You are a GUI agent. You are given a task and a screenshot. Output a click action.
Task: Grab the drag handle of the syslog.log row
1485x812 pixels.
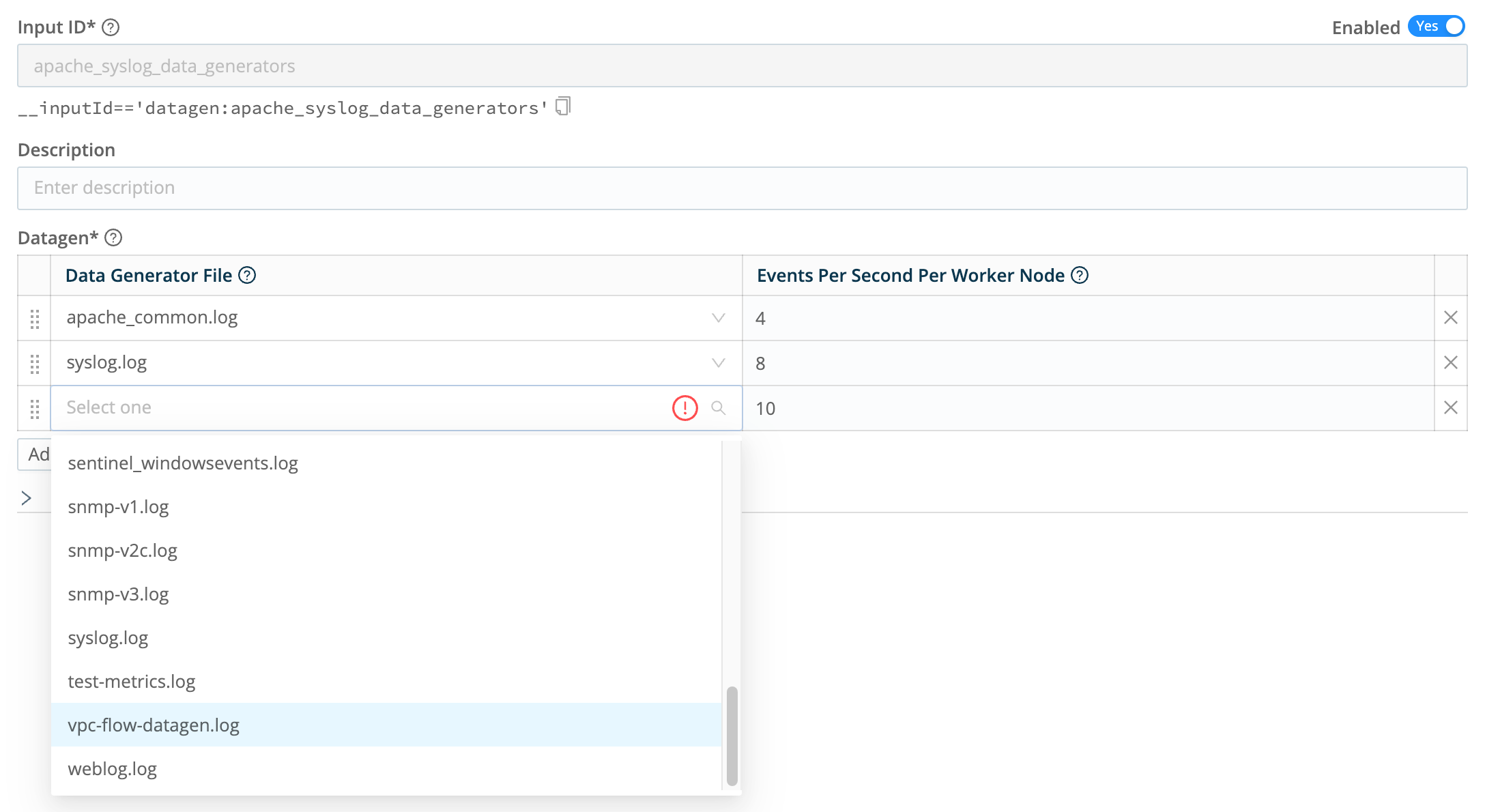(x=34, y=365)
